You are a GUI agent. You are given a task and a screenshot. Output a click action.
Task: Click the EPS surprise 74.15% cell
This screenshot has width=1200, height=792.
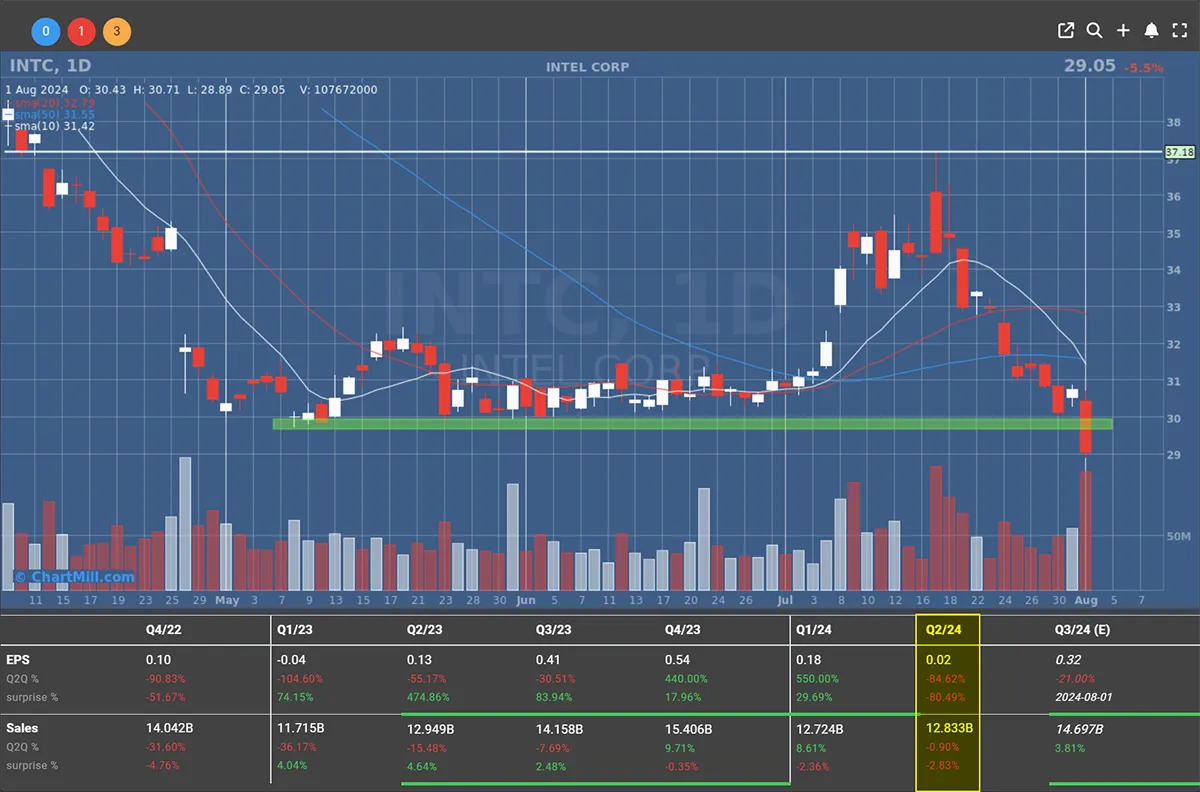point(294,697)
